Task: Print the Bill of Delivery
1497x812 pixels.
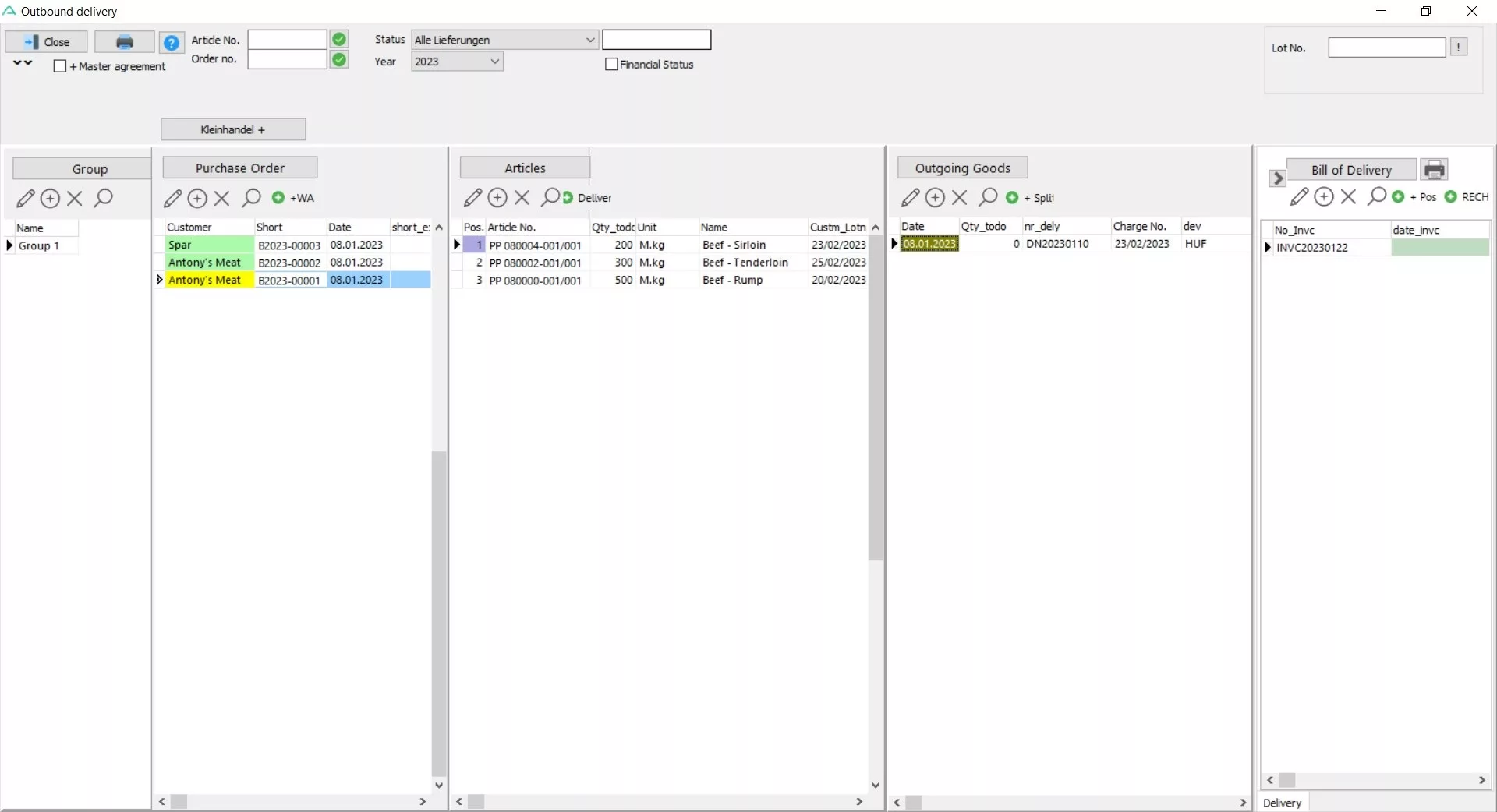Action: click(1434, 170)
